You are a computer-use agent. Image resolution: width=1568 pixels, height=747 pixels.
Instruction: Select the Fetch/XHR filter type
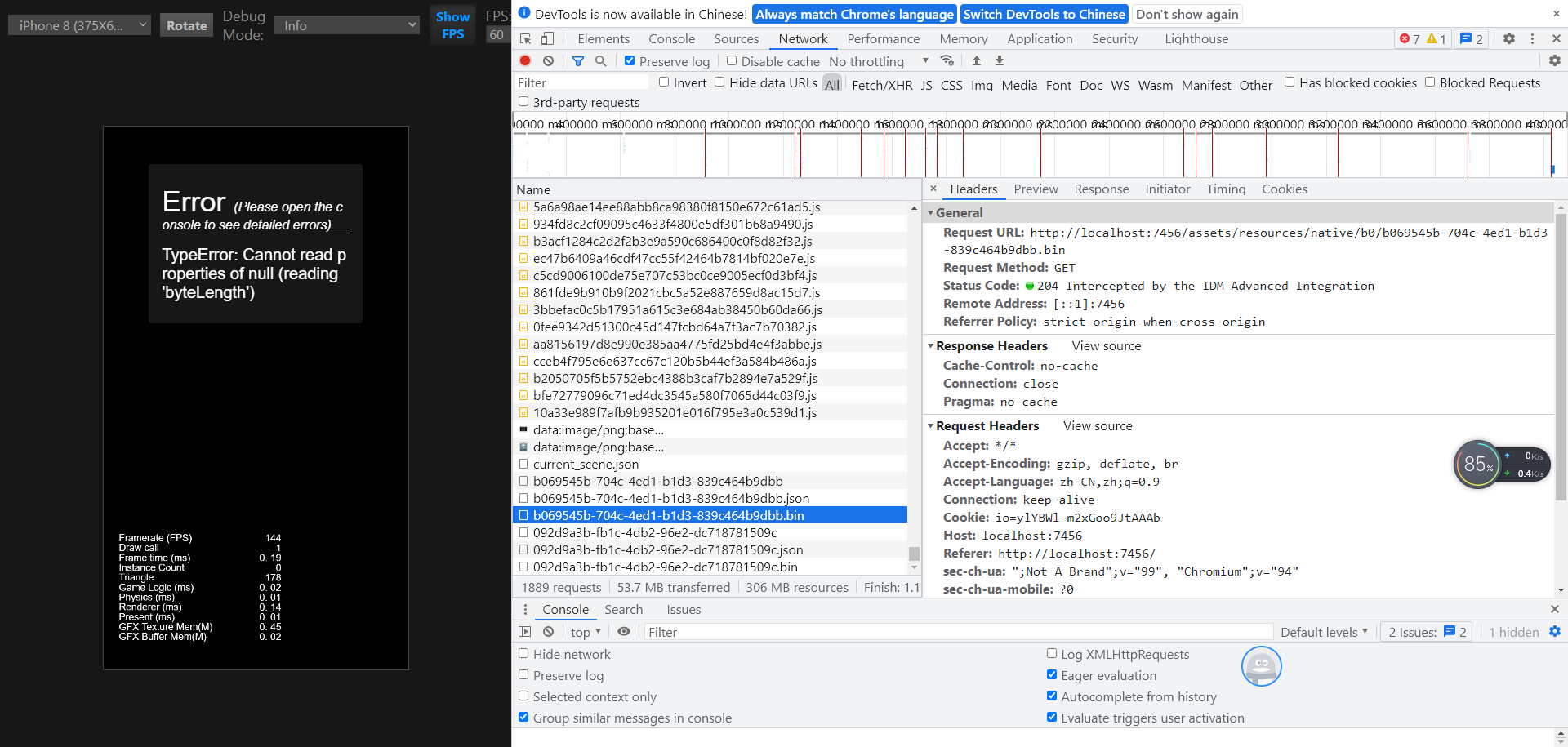[x=882, y=85]
